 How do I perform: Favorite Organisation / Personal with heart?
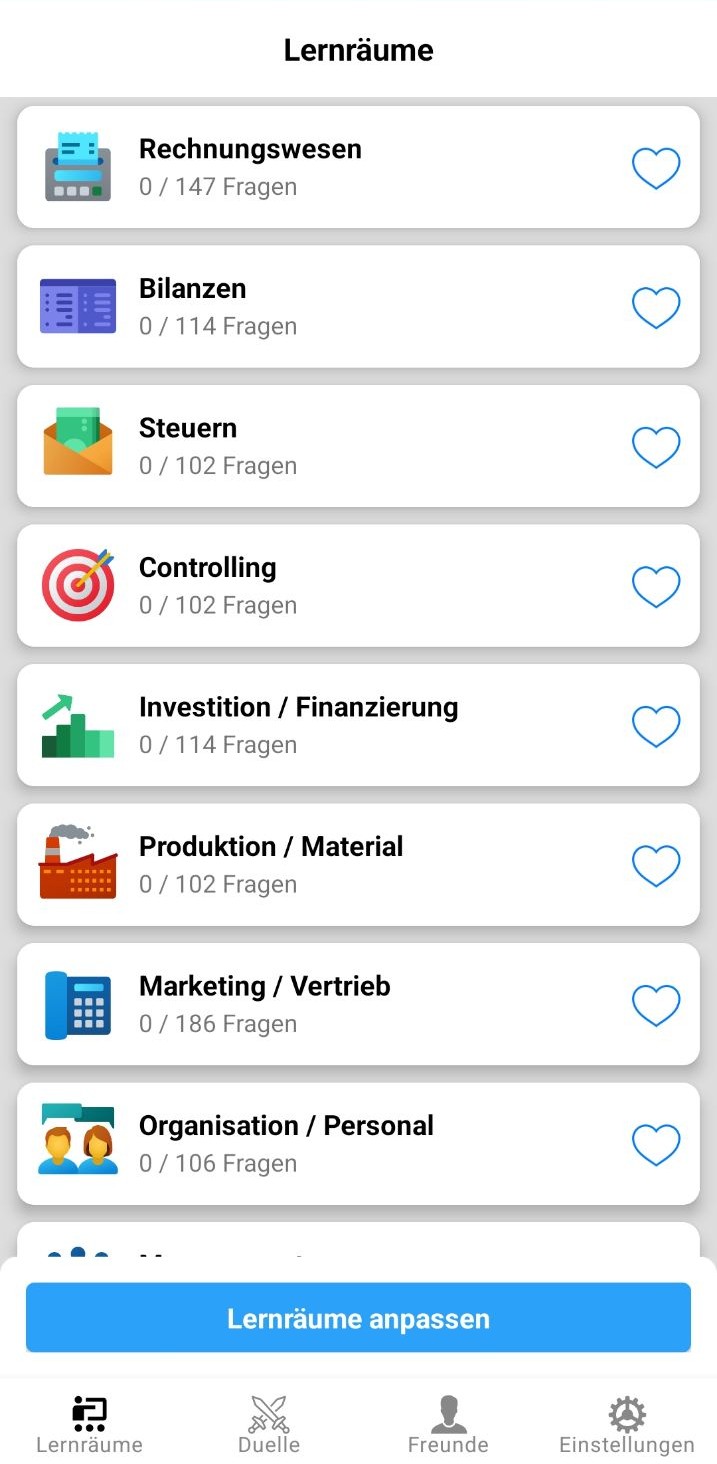pyautogui.click(x=656, y=1144)
